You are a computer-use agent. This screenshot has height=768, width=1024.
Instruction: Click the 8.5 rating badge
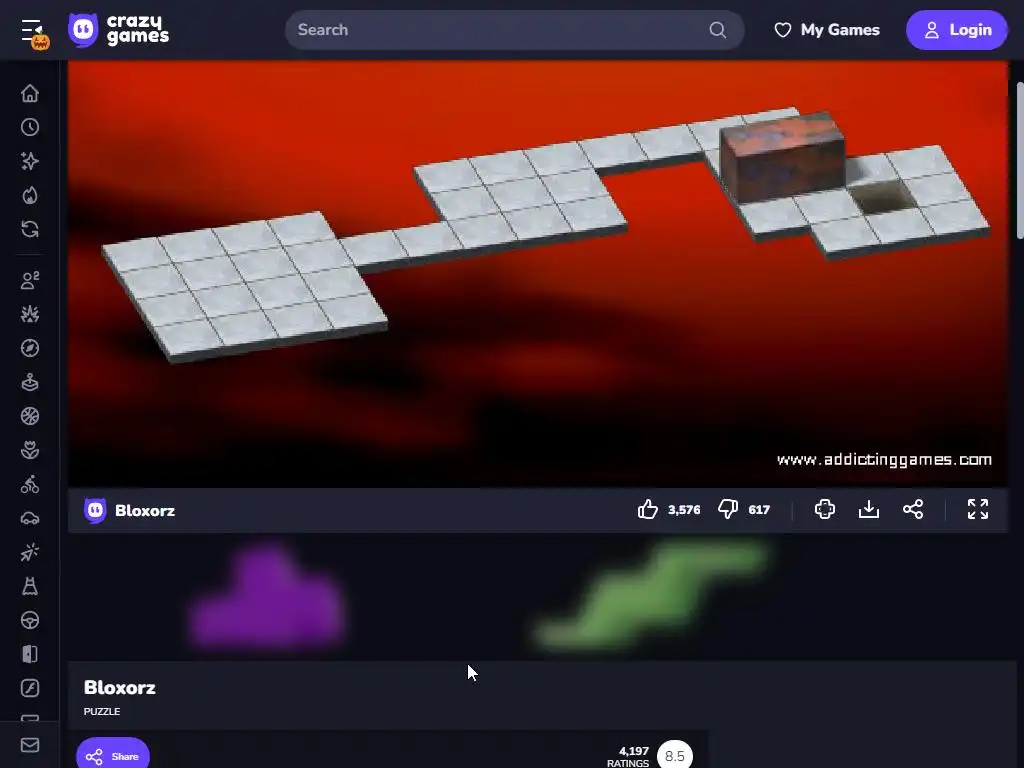pyautogui.click(x=675, y=756)
